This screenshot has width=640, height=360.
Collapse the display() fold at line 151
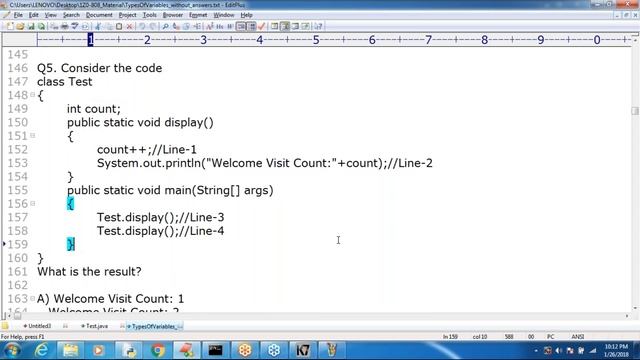33,135
